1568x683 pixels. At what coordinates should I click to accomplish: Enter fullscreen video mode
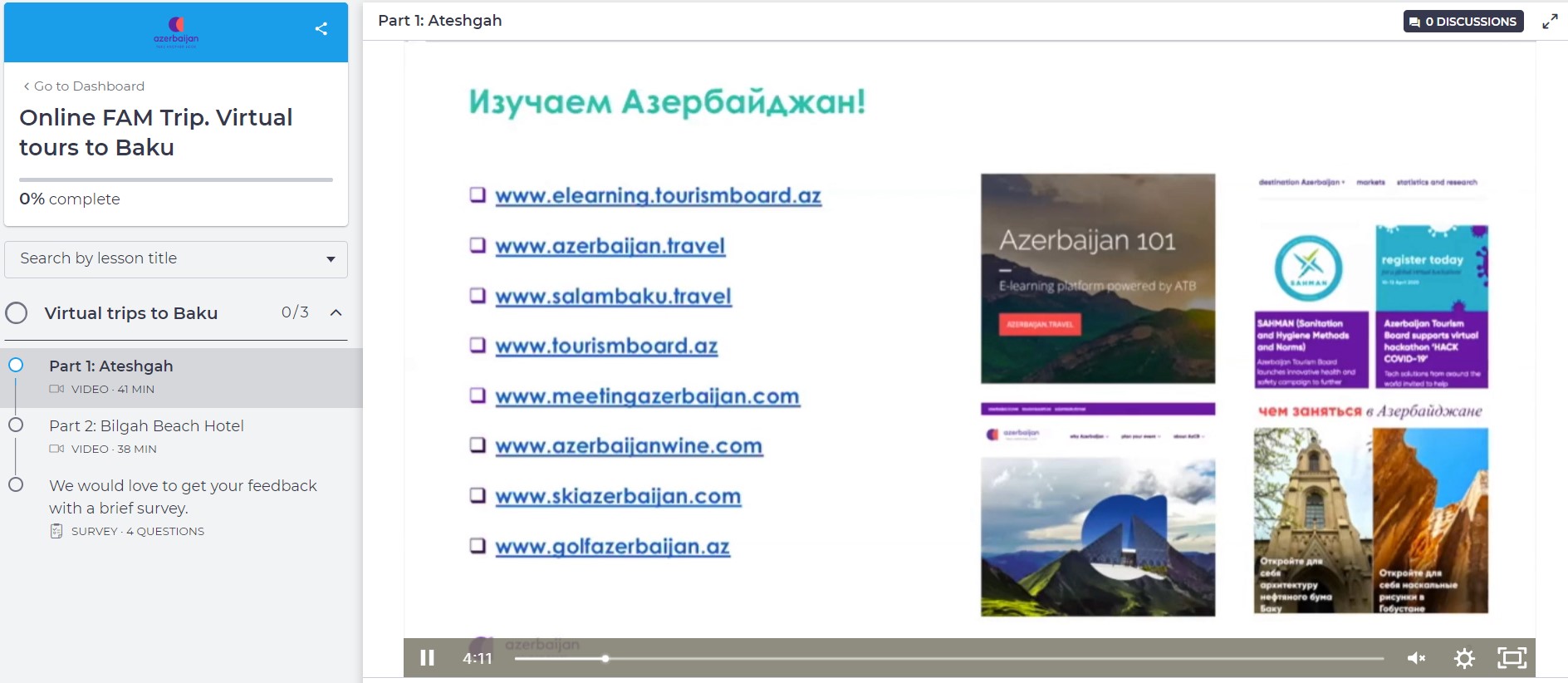pos(1512,658)
